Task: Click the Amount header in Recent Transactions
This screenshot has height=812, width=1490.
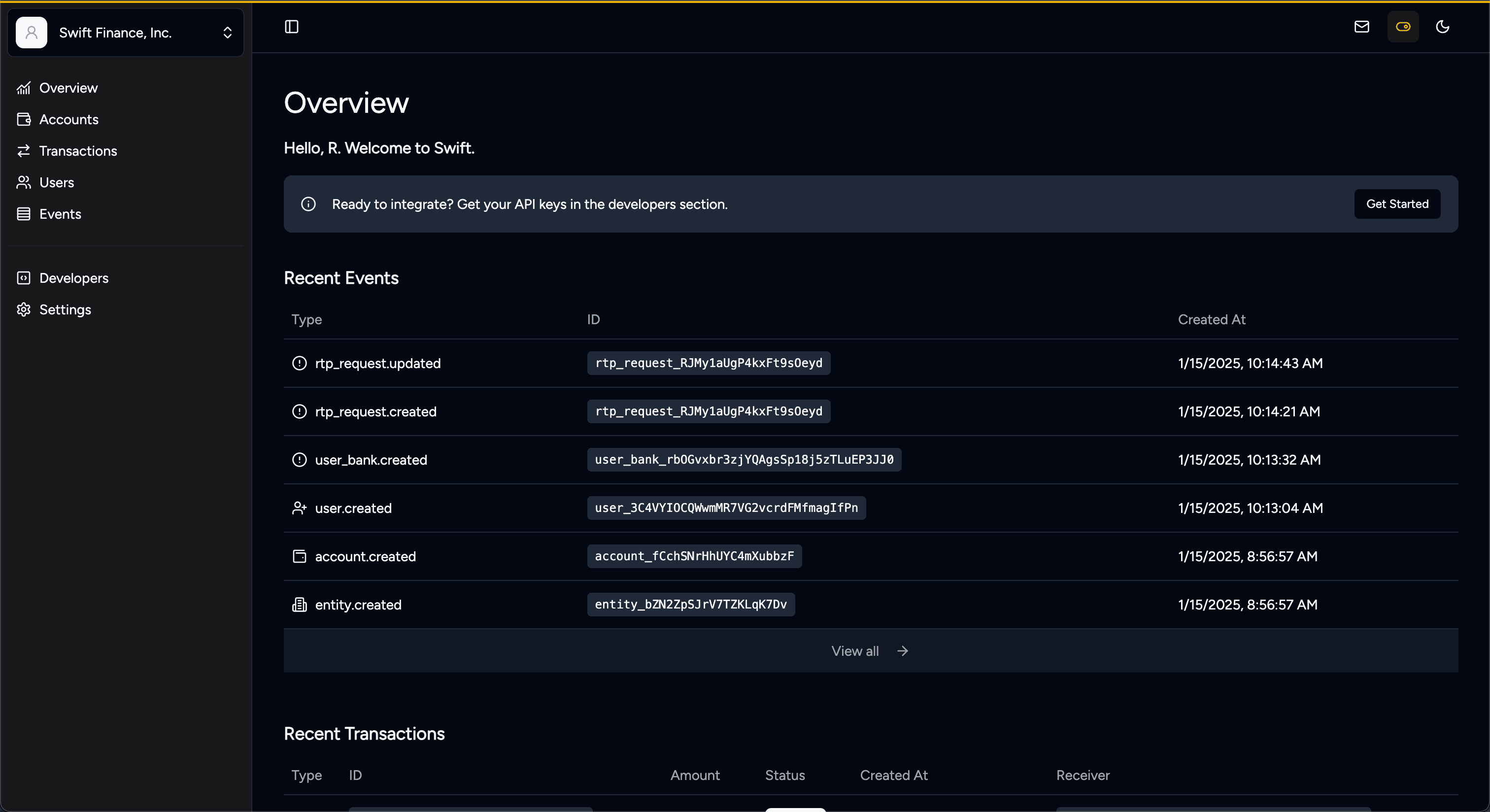Action: pos(695,775)
